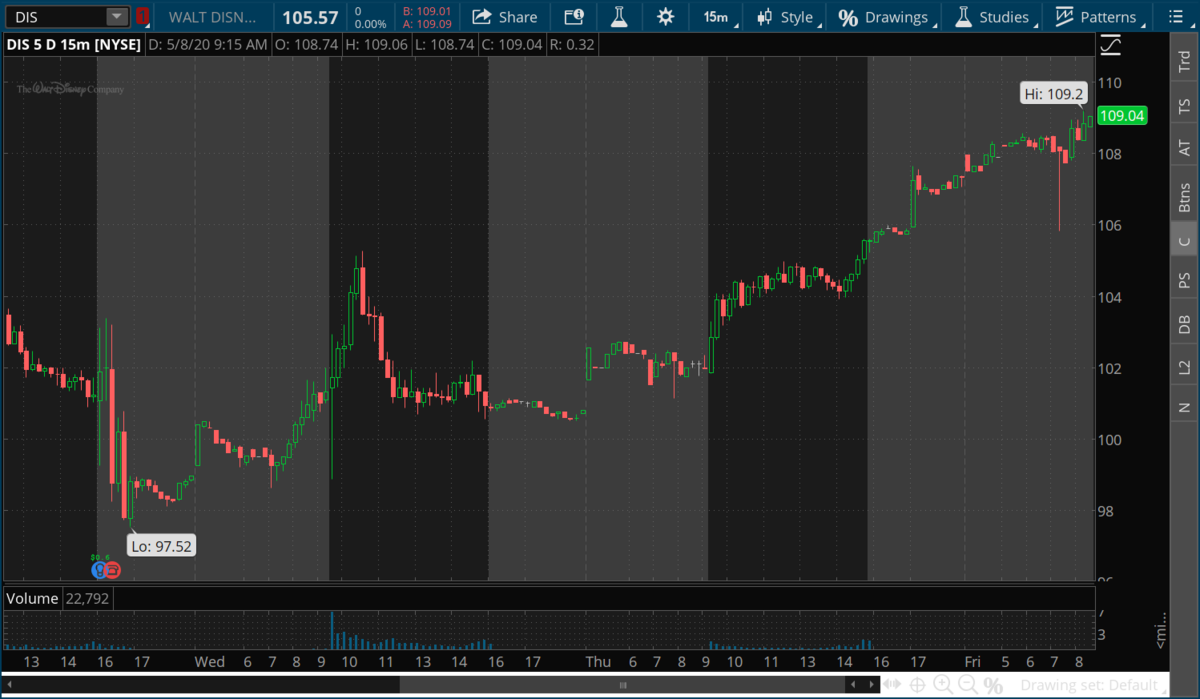Click the percent icon in bottom bar
Viewport: 1200px width, 699px height.
tap(993, 685)
